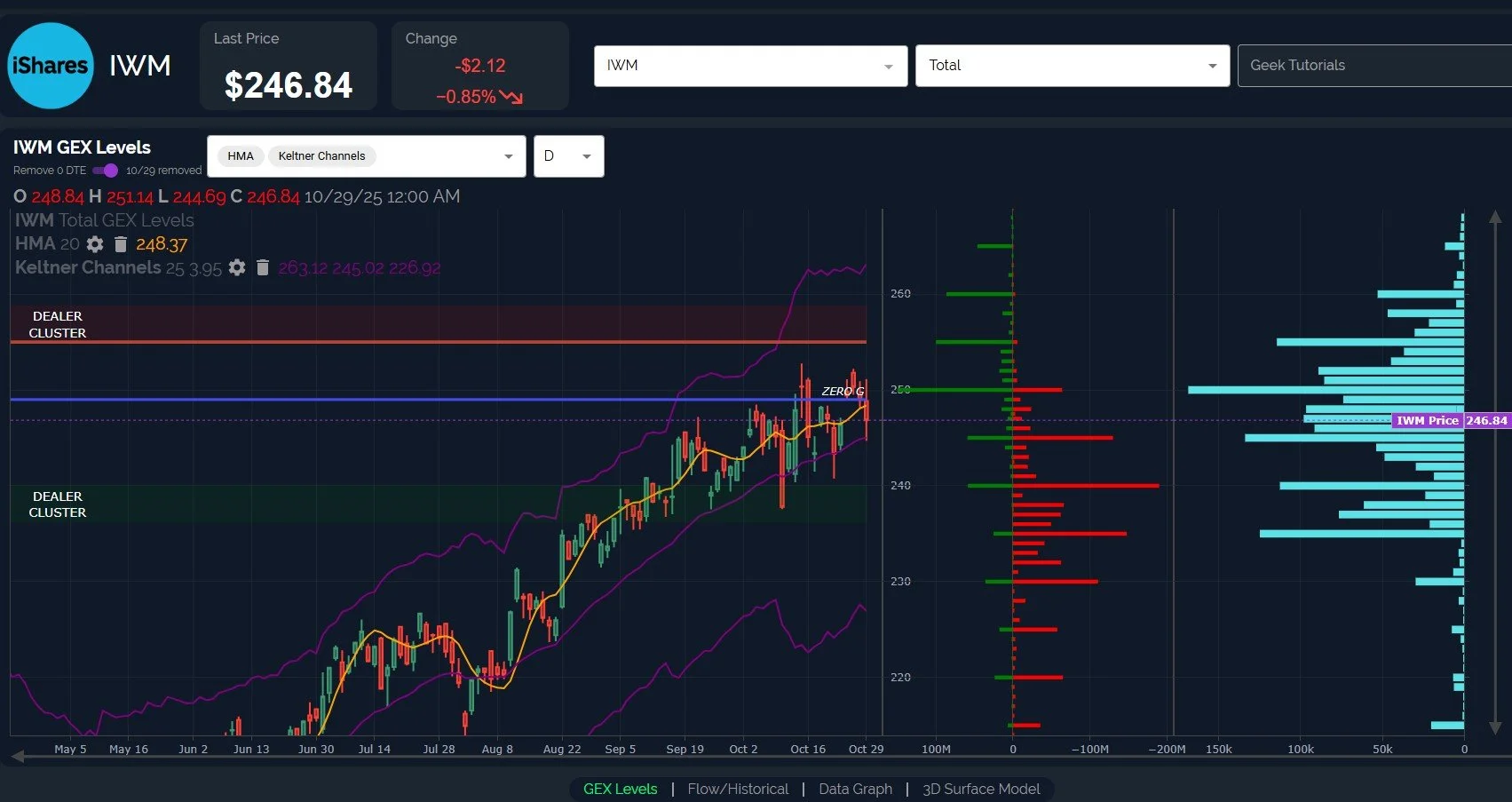Click left scroll arrow below chart
The height and width of the screenshot is (802, 1512).
pyautogui.click(x=18, y=757)
